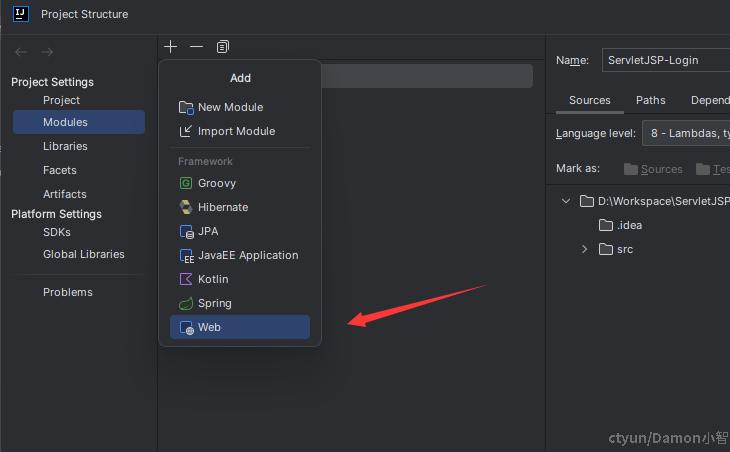This screenshot has width=730, height=452.
Task: Open Project under Project Settings
Action: 61,100
